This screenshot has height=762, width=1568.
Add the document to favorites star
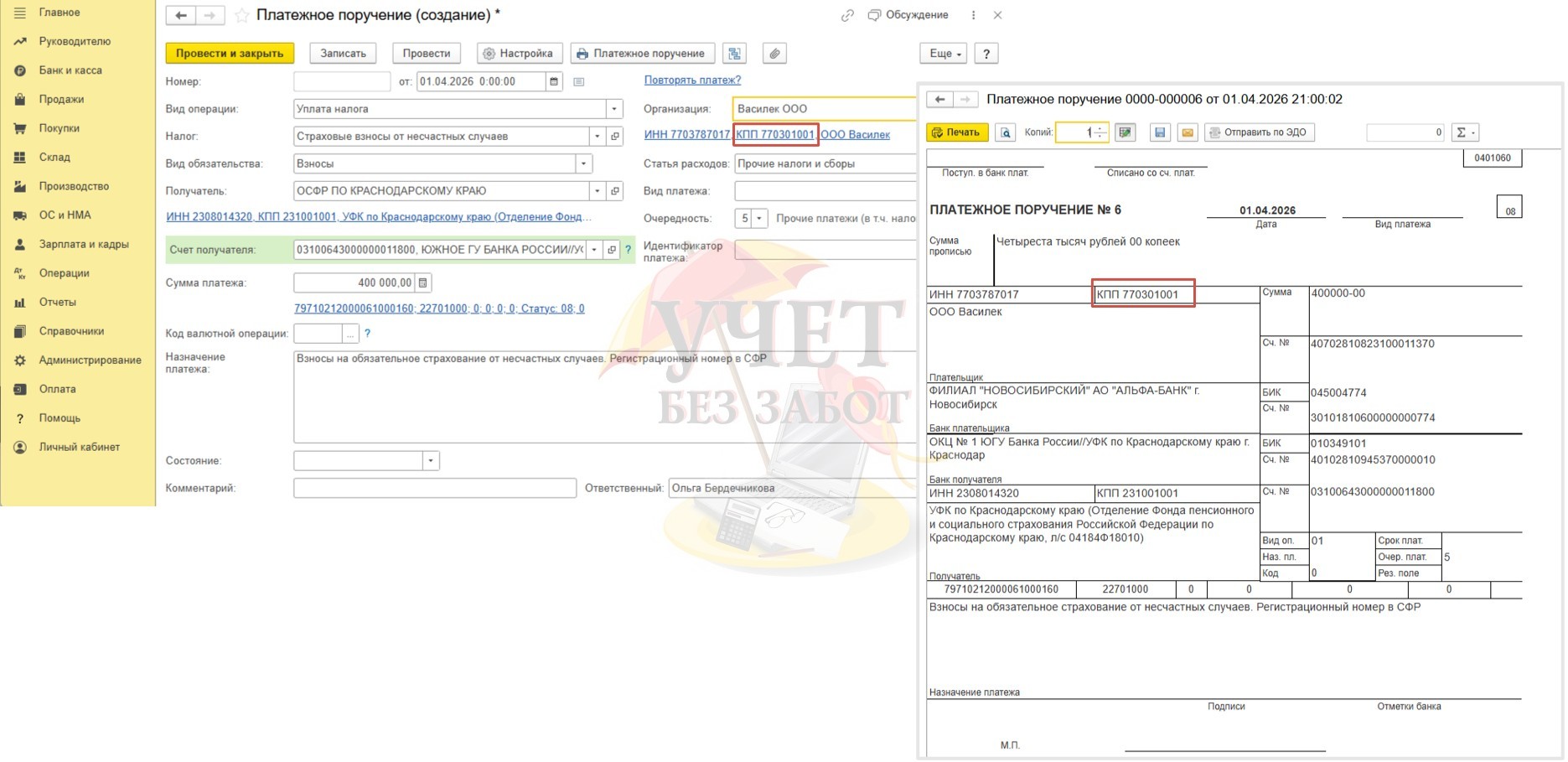pos(241,15)
